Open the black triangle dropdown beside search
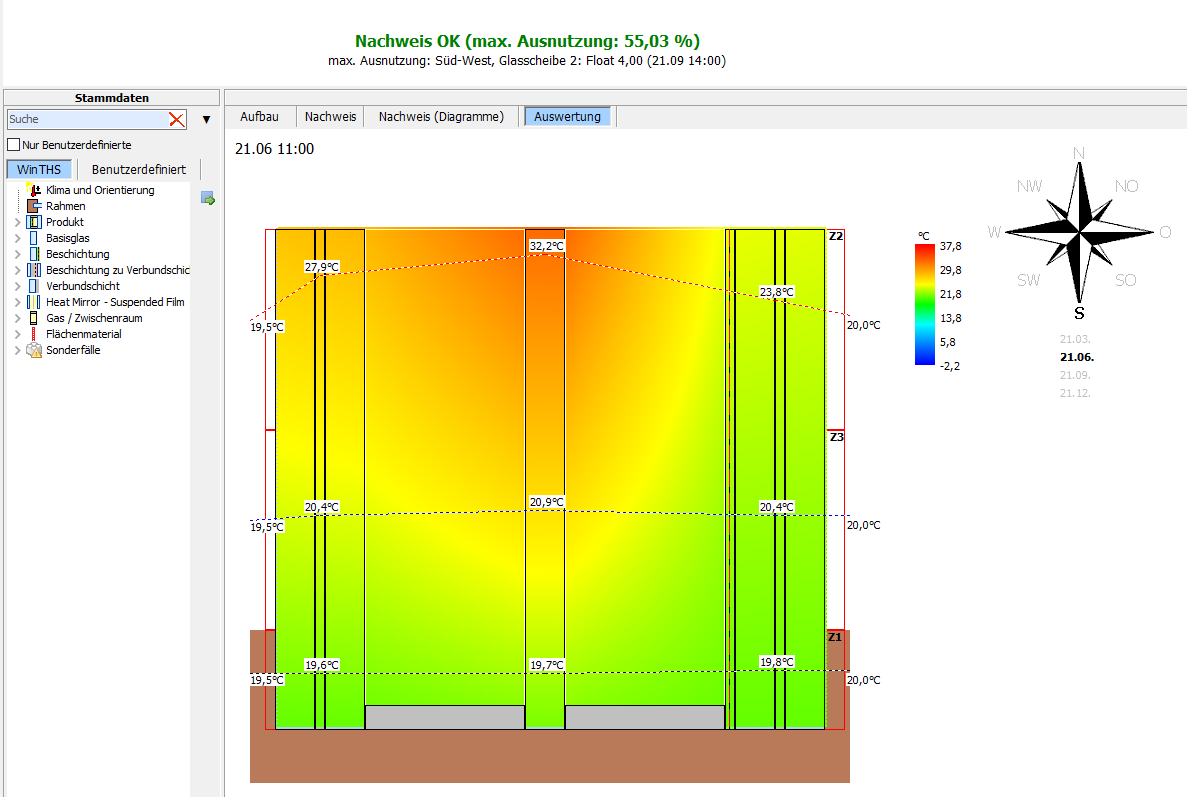Viewport: 1187px width, 797px height. [x=207, y=120]
